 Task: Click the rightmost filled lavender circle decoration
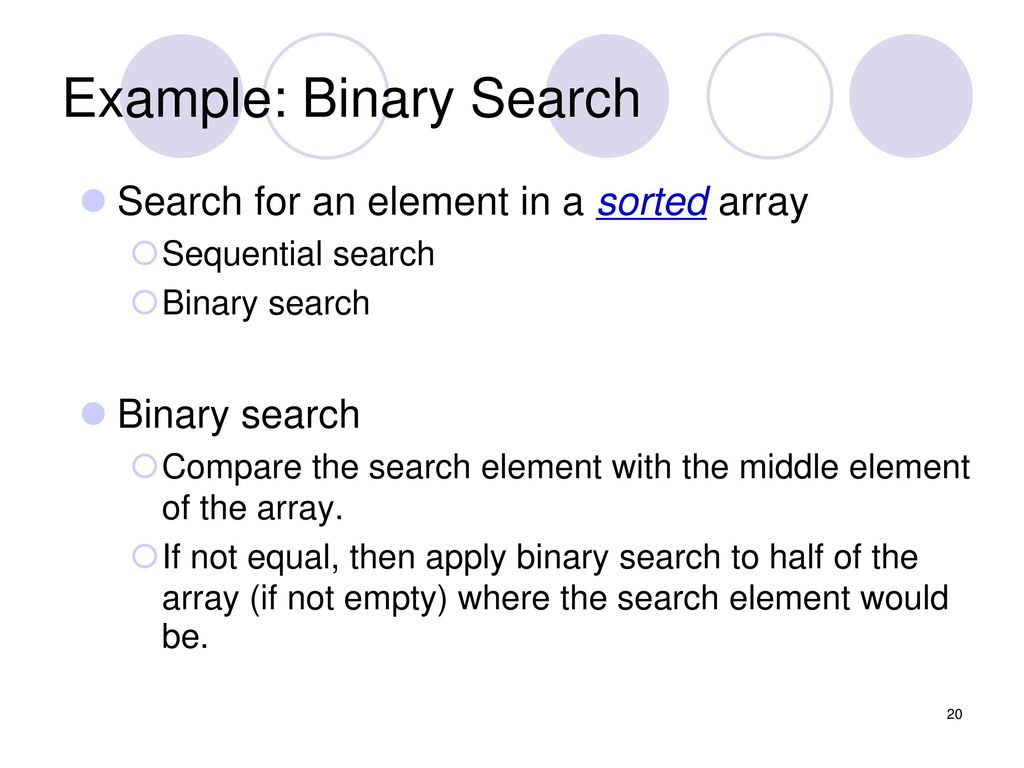tap(911, 96)
